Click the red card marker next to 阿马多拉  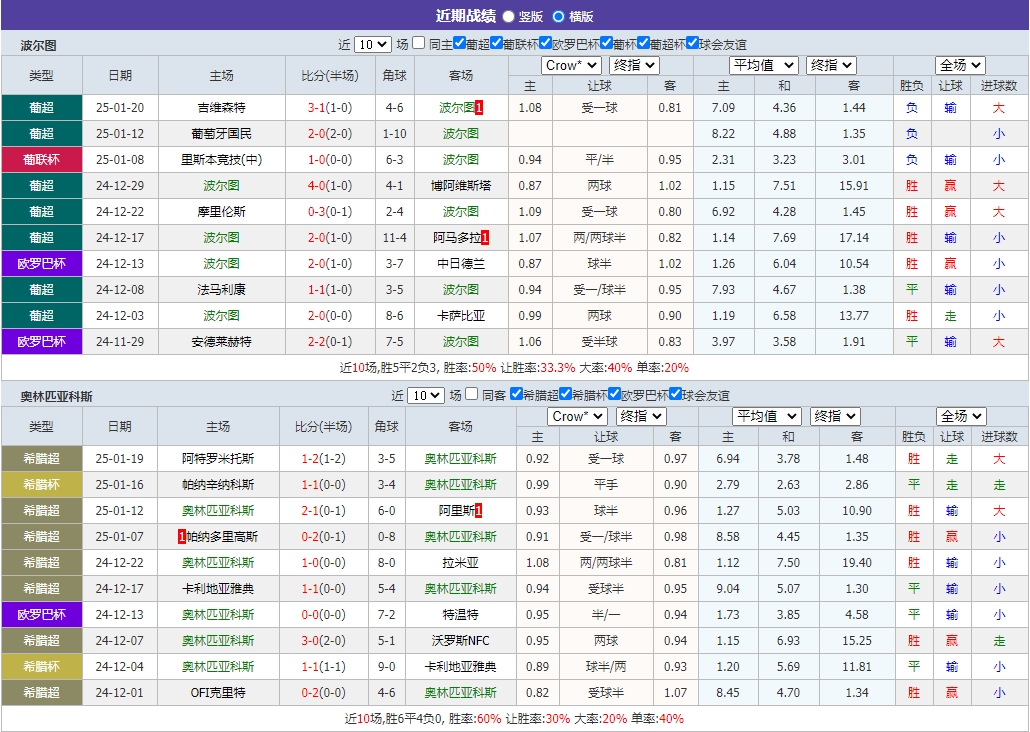coord(486,237)
